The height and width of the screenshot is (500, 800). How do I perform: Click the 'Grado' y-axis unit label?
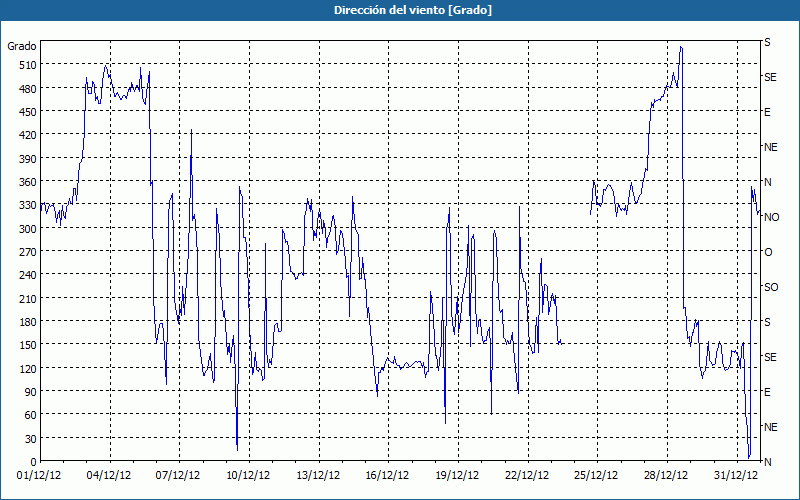click(21, 46)
